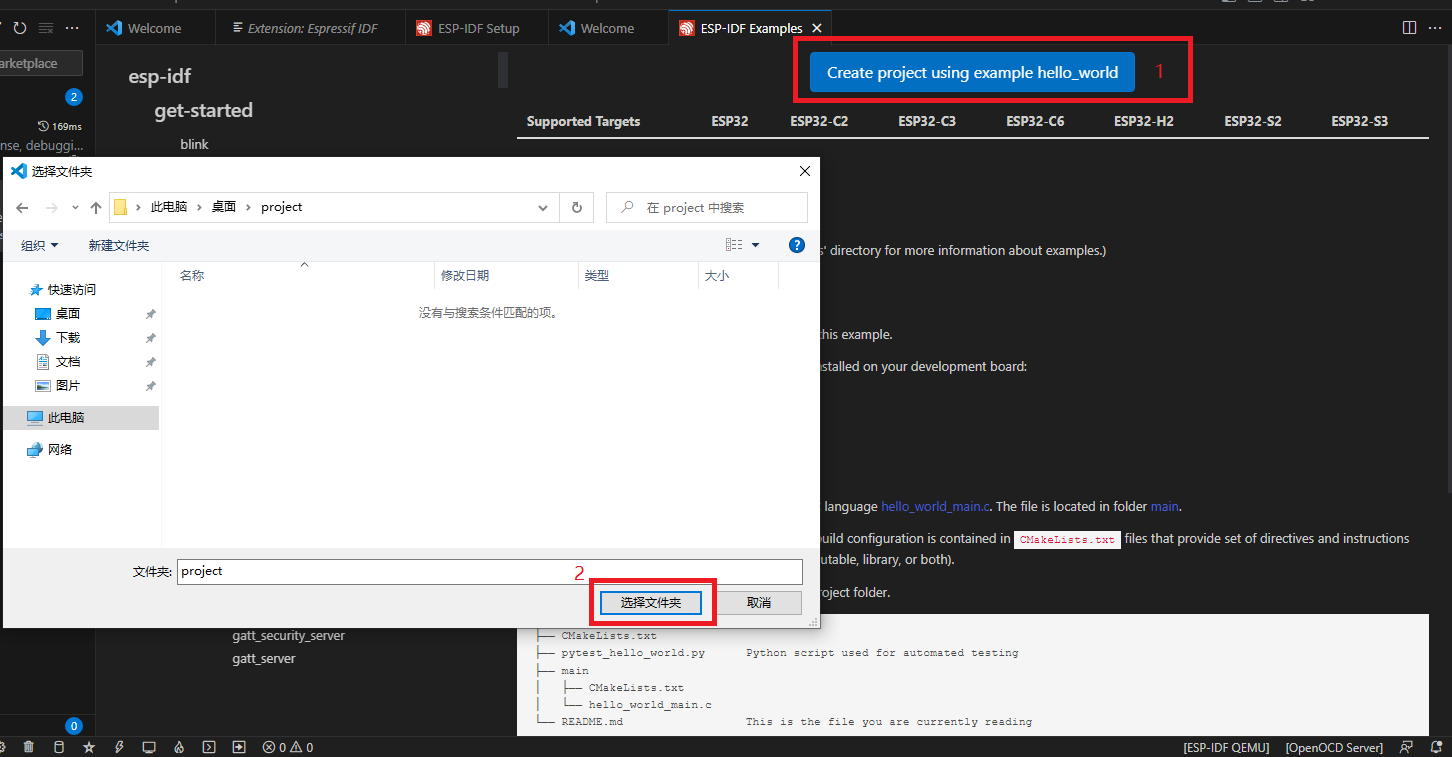Viewport: 1452px width, 757px height.
Task: Open the dialog help question mark
Action: click(x=797, y=245)
